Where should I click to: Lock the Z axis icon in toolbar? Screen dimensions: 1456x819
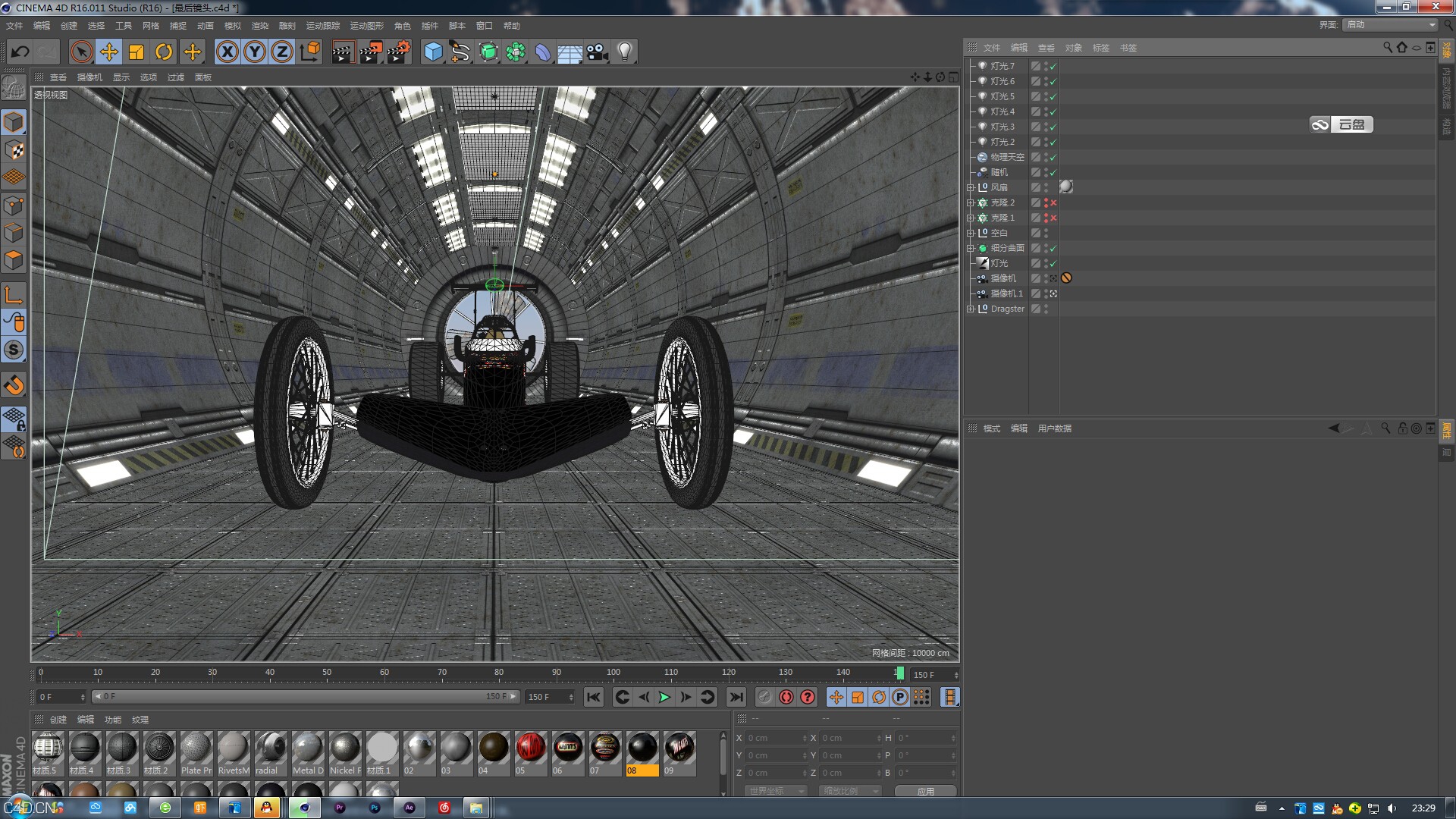click(x=281, y=52)
